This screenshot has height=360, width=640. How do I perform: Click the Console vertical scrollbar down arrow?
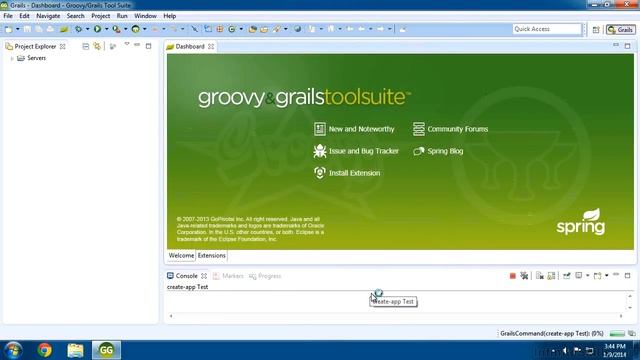[630, 308]
